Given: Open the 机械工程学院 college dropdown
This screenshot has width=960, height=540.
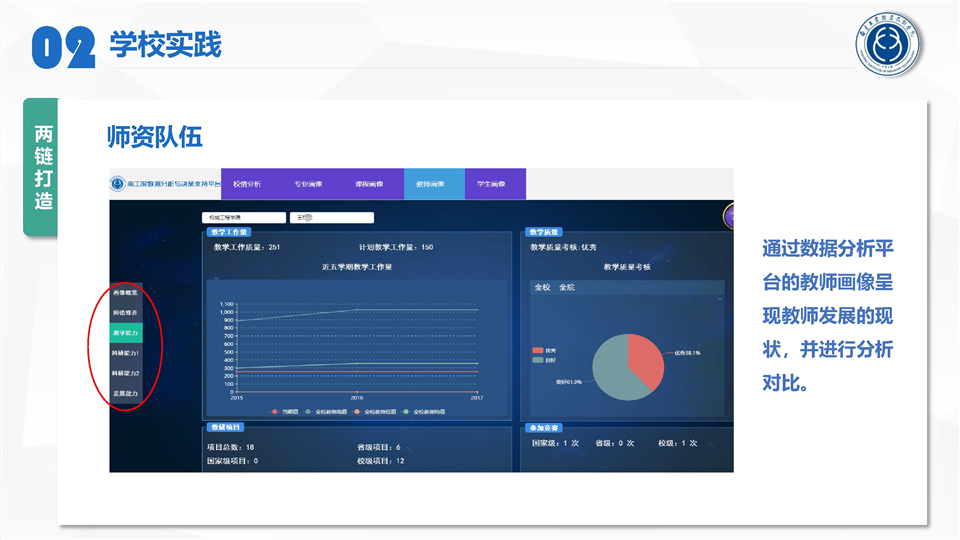Looking at the screenshot, I should 244,217.
